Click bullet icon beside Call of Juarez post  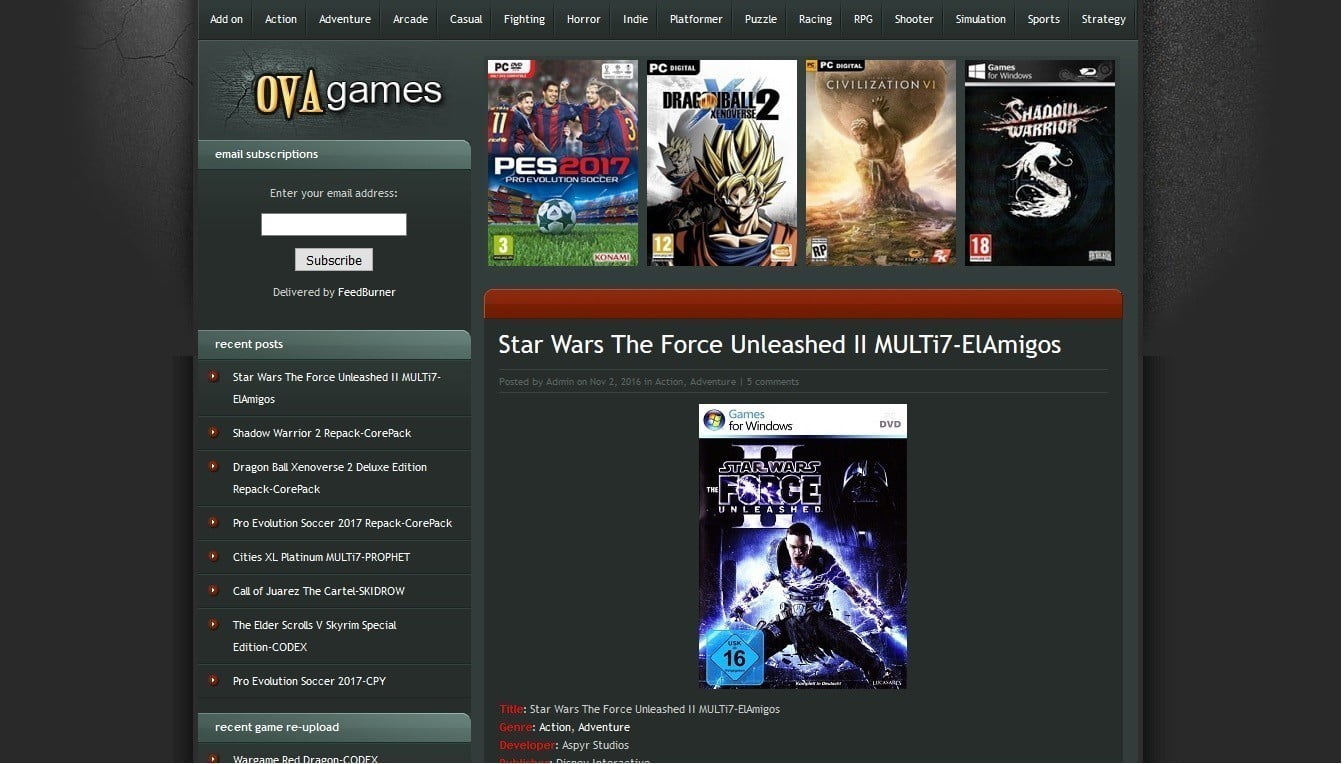point(214,590)
